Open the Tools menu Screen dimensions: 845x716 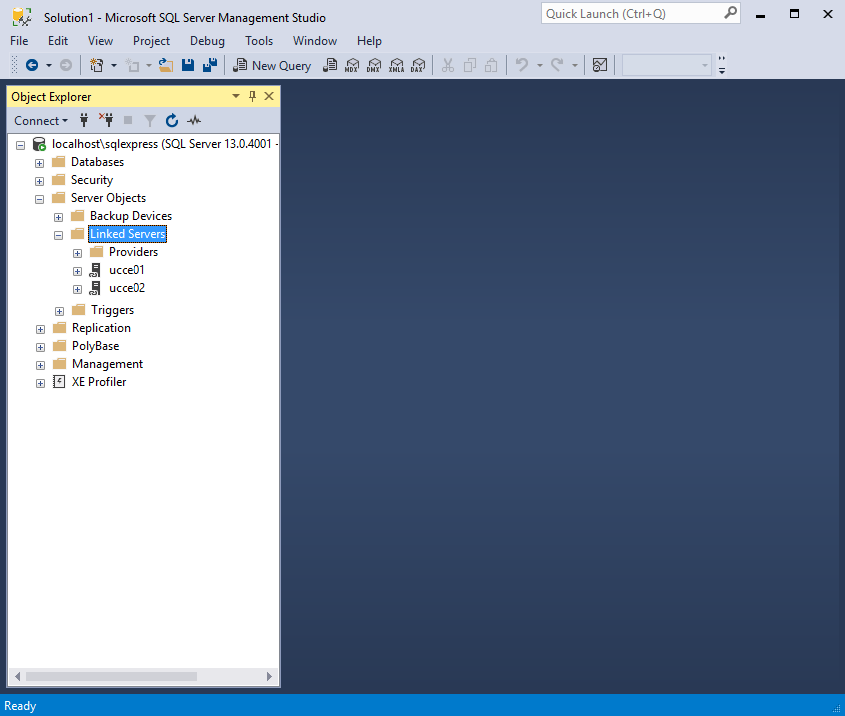pyautogui.click(x=259, y=41)
